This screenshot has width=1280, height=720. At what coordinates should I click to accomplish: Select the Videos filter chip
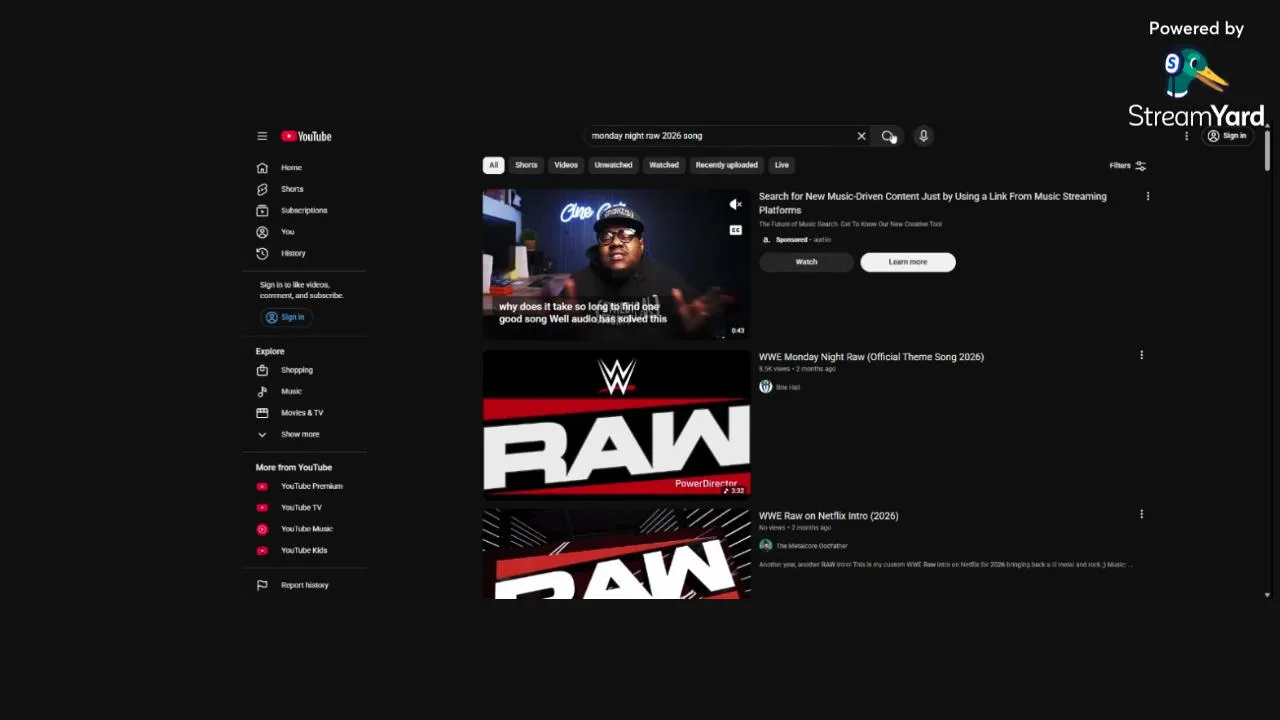tap(566, 165)
